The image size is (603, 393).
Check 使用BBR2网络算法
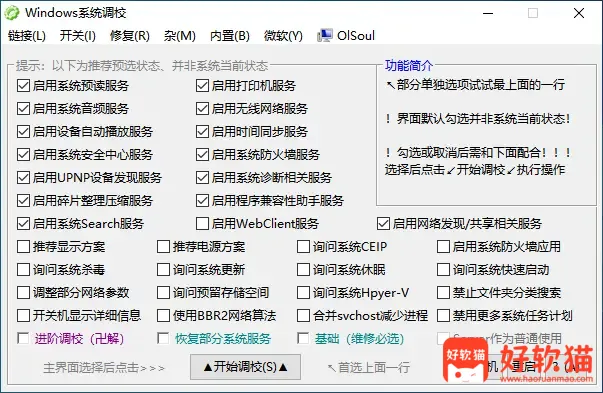coord(163,316)
